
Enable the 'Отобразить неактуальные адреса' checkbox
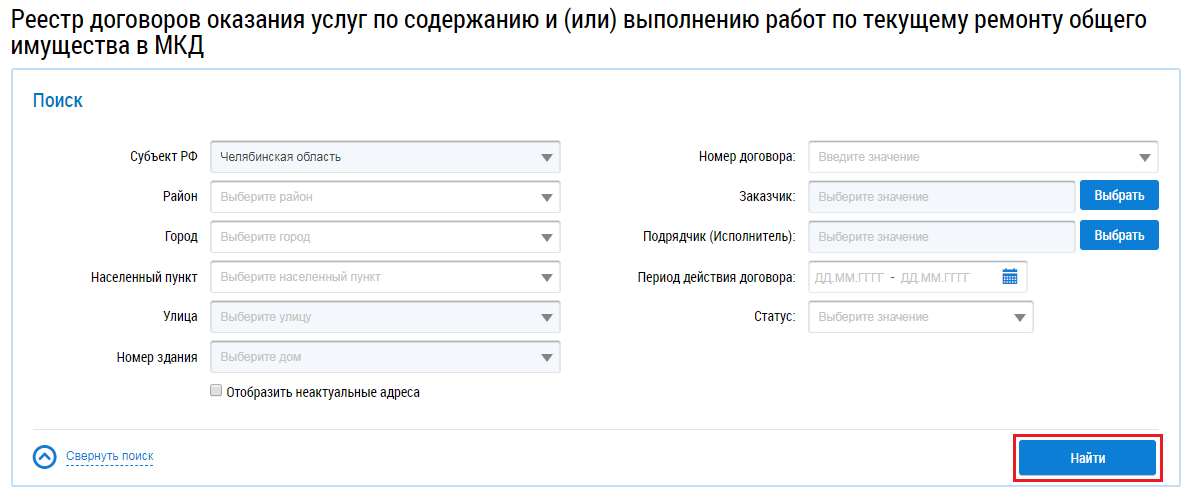tap(216, 392)
